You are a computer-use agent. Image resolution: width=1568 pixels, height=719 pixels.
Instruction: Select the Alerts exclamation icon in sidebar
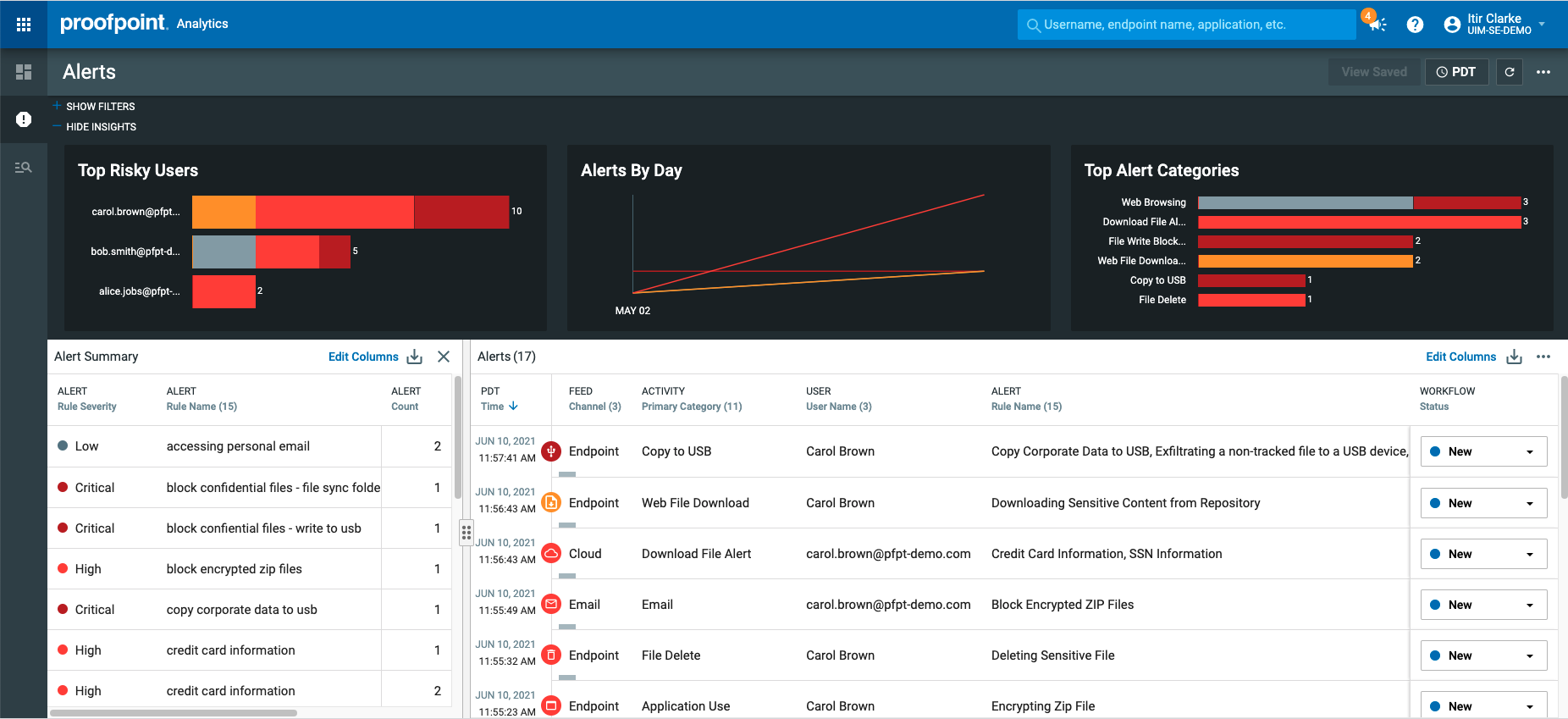(24, 119)
